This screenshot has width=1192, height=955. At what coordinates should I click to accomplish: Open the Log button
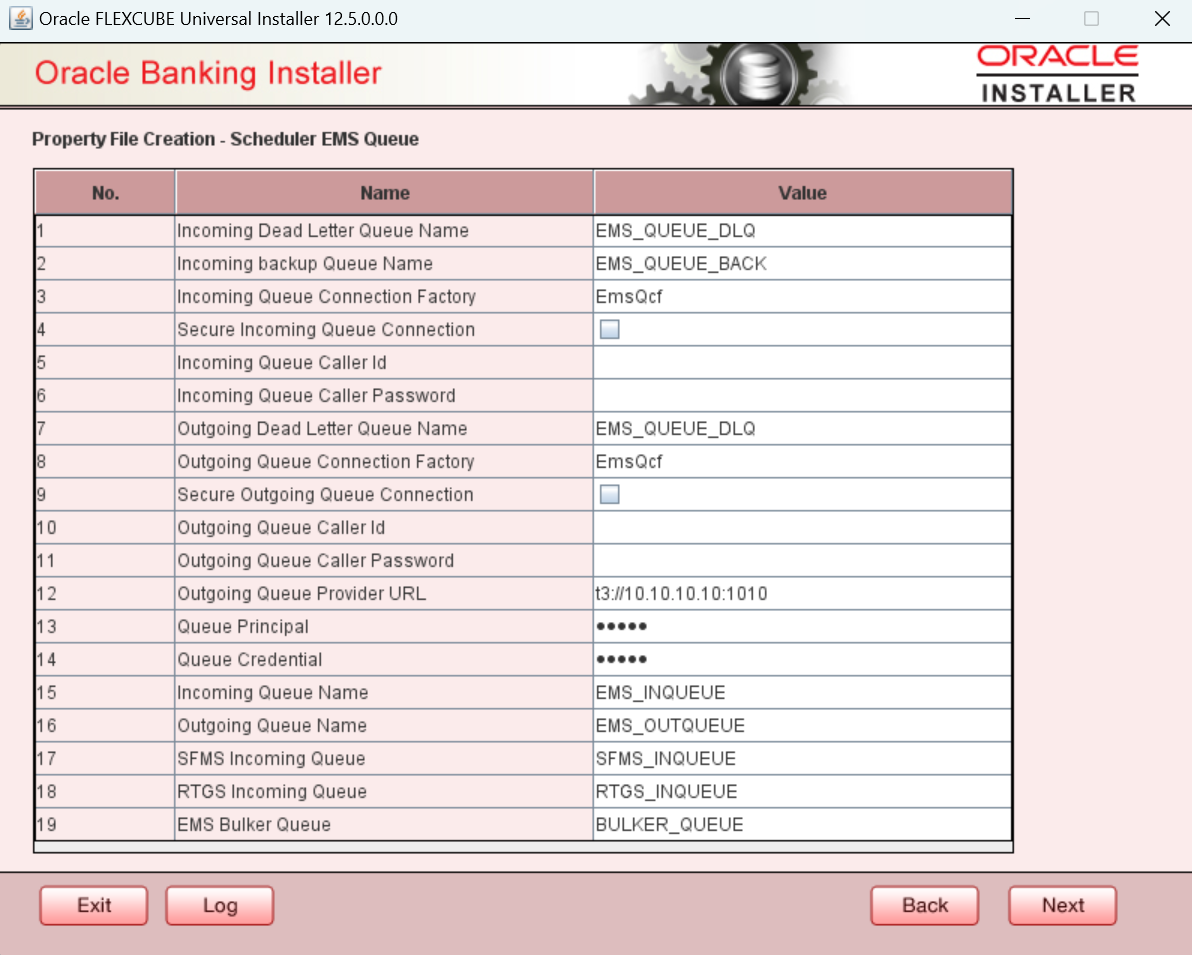click(x=220, y=906)
